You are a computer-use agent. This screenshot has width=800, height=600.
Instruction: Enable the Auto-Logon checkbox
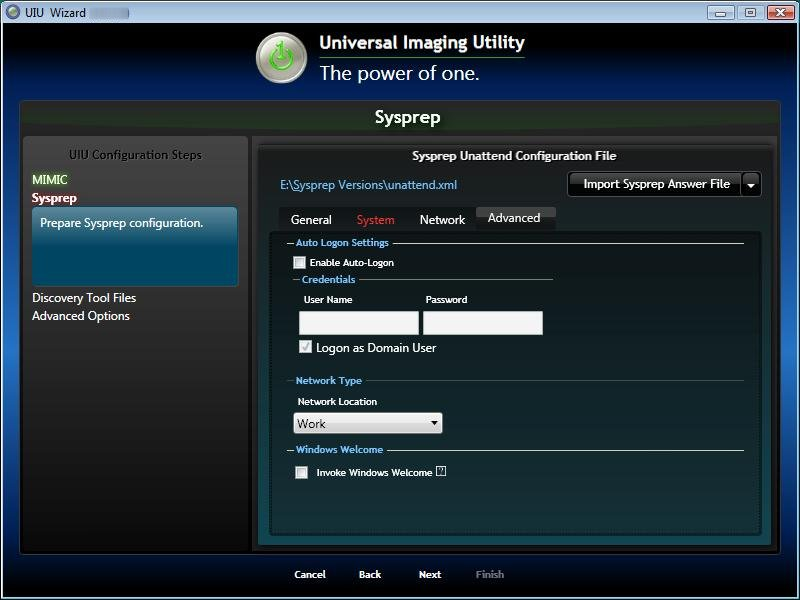click(x=299, y=262)
